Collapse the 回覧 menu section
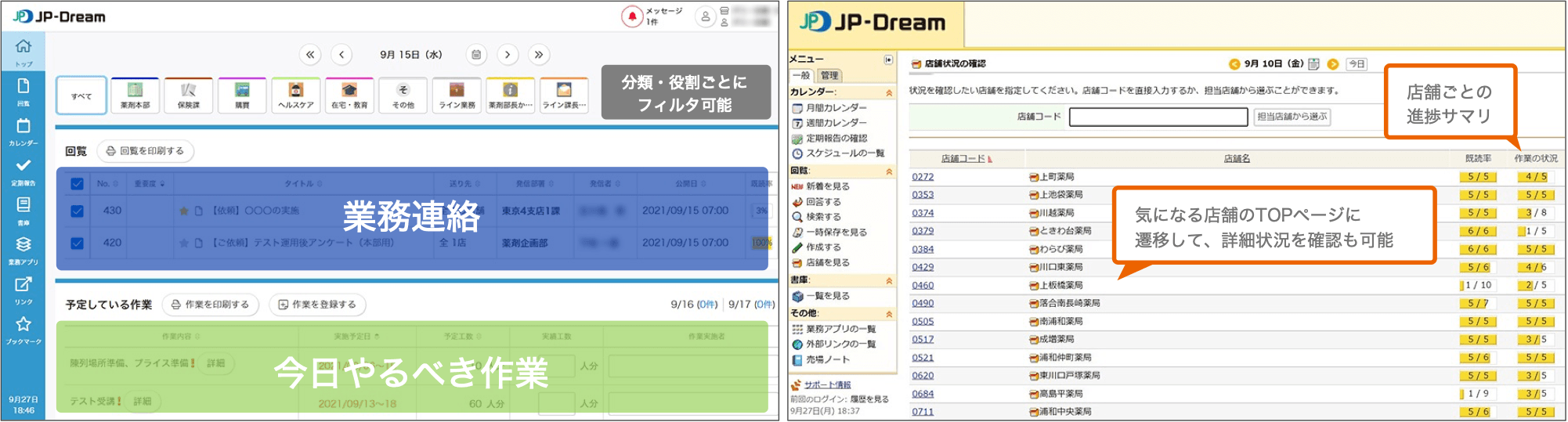The width and height of the screenshot is (1568, 422). 889,171
